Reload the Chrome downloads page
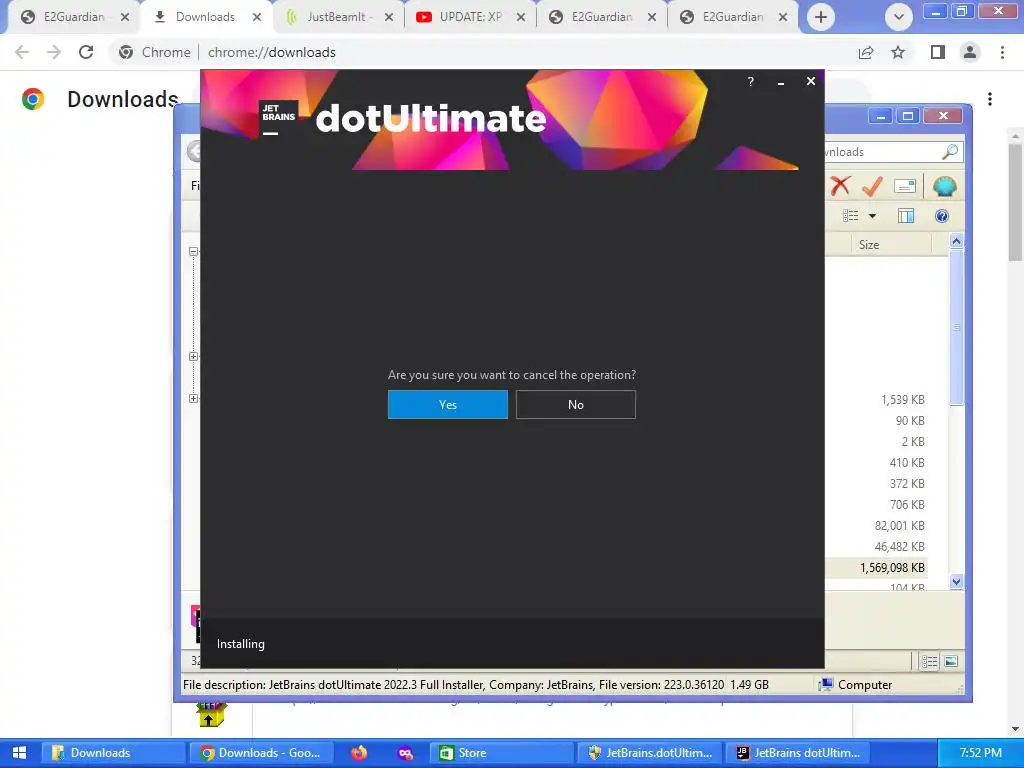Viewport: 1024px width, 768px height. (86, 52)
